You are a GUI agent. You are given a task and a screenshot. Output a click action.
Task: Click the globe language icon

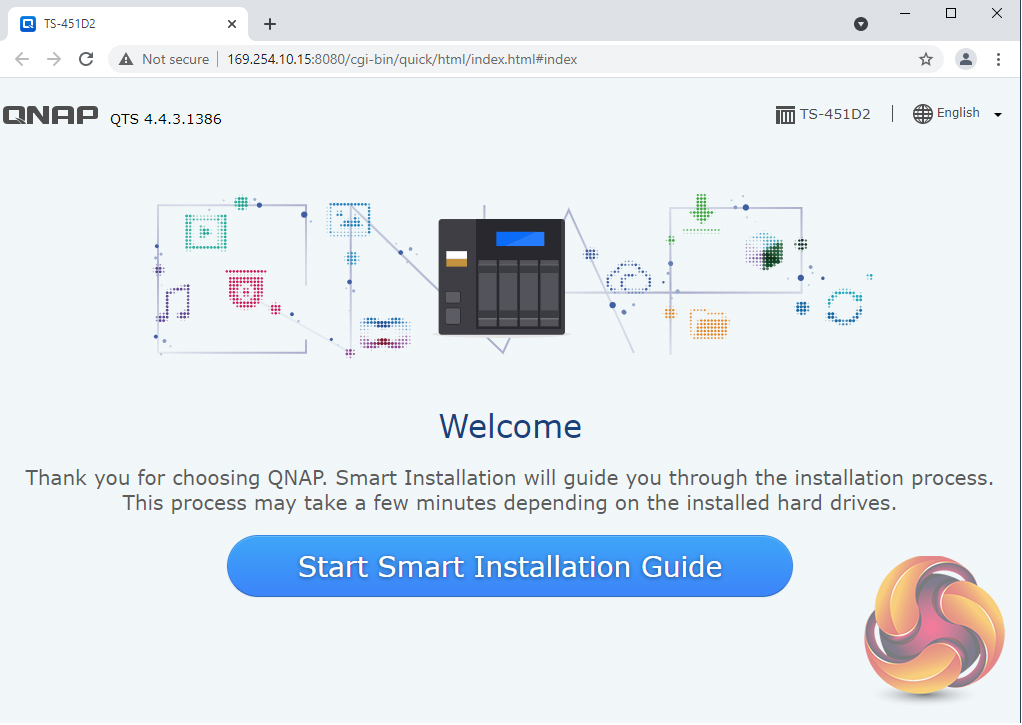click(x=922, y=113)
